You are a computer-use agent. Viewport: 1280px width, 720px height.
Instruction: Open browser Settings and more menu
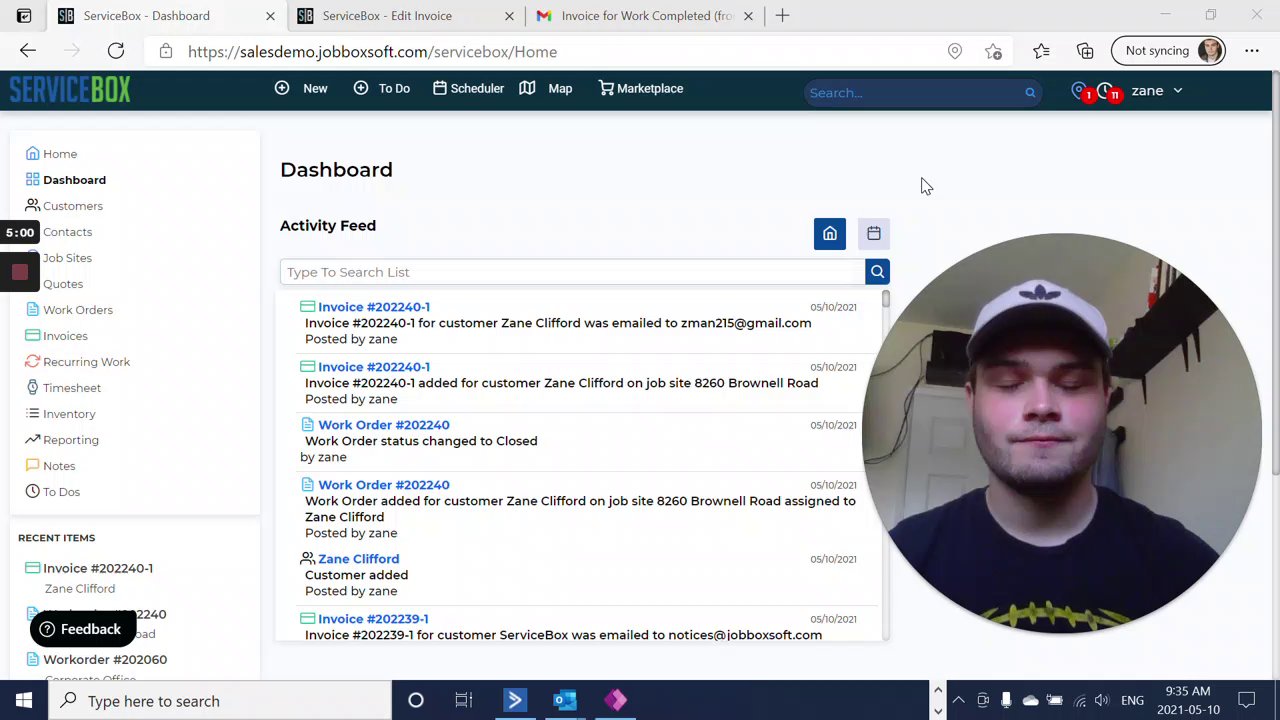[1252, 51]
